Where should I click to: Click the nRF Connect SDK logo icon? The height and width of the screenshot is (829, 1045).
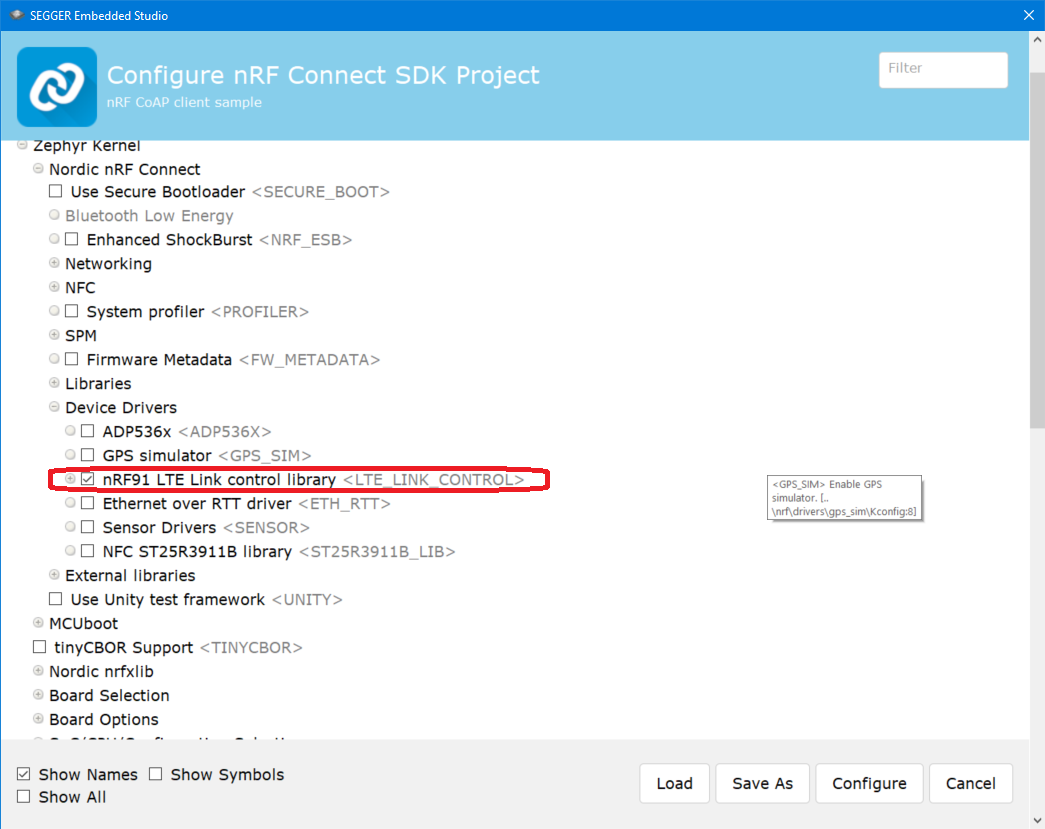coord(57,87)
